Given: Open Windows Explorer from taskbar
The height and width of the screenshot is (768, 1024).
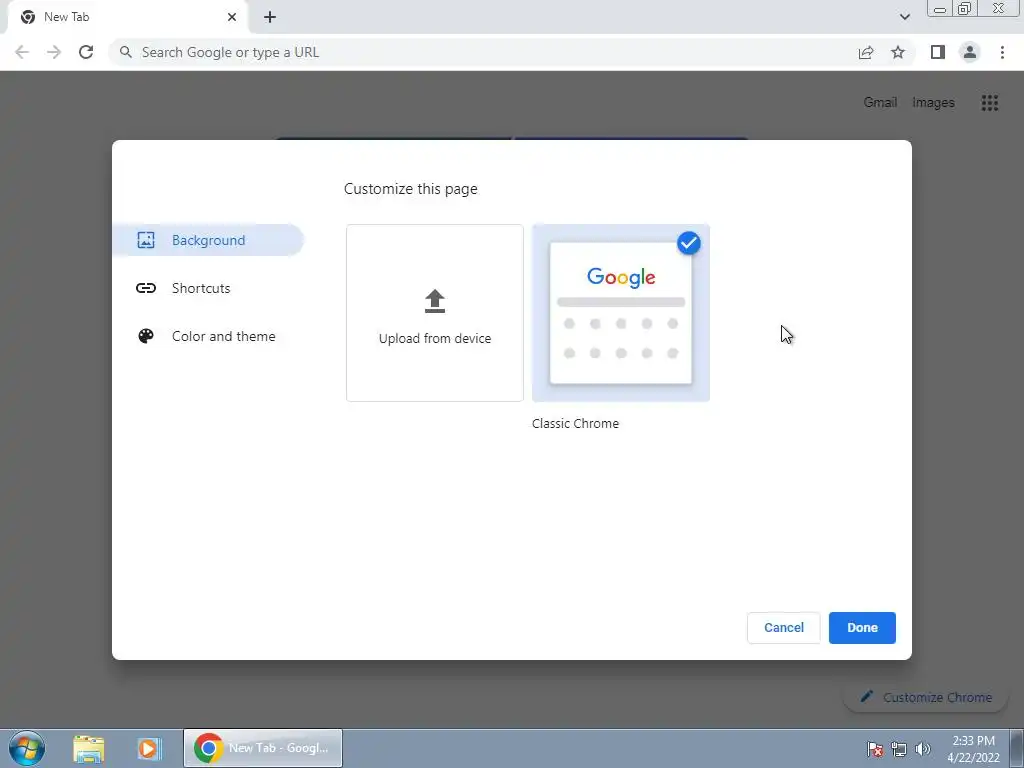Looking at the screenshot, I should click(x=89, y=748).
